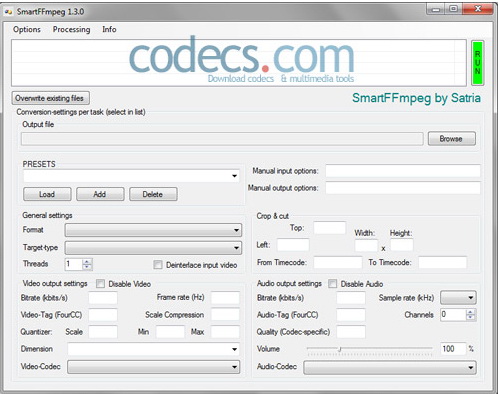Decrease Threads with the down arrow

[87, 267]
